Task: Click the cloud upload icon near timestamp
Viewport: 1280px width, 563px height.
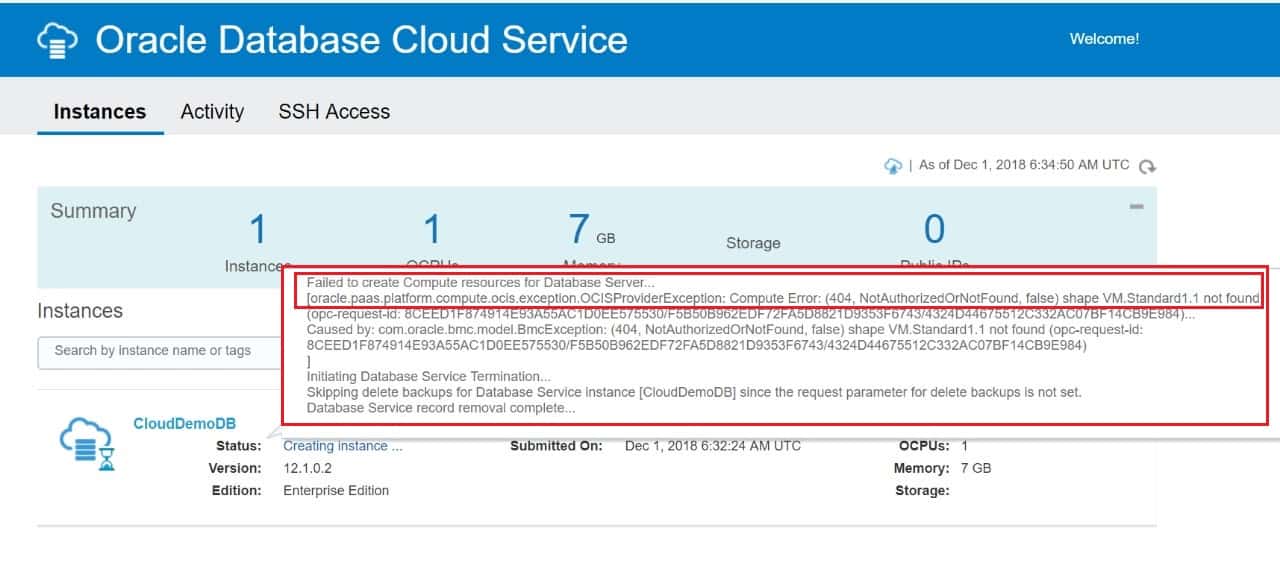Action: click(893, 166)
